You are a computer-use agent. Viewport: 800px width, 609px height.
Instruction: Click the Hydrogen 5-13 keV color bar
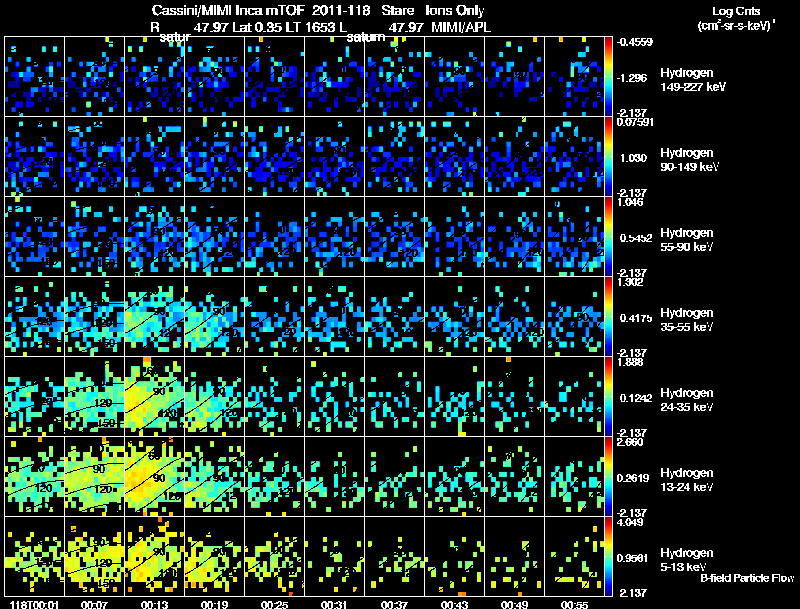click(608, 556)
